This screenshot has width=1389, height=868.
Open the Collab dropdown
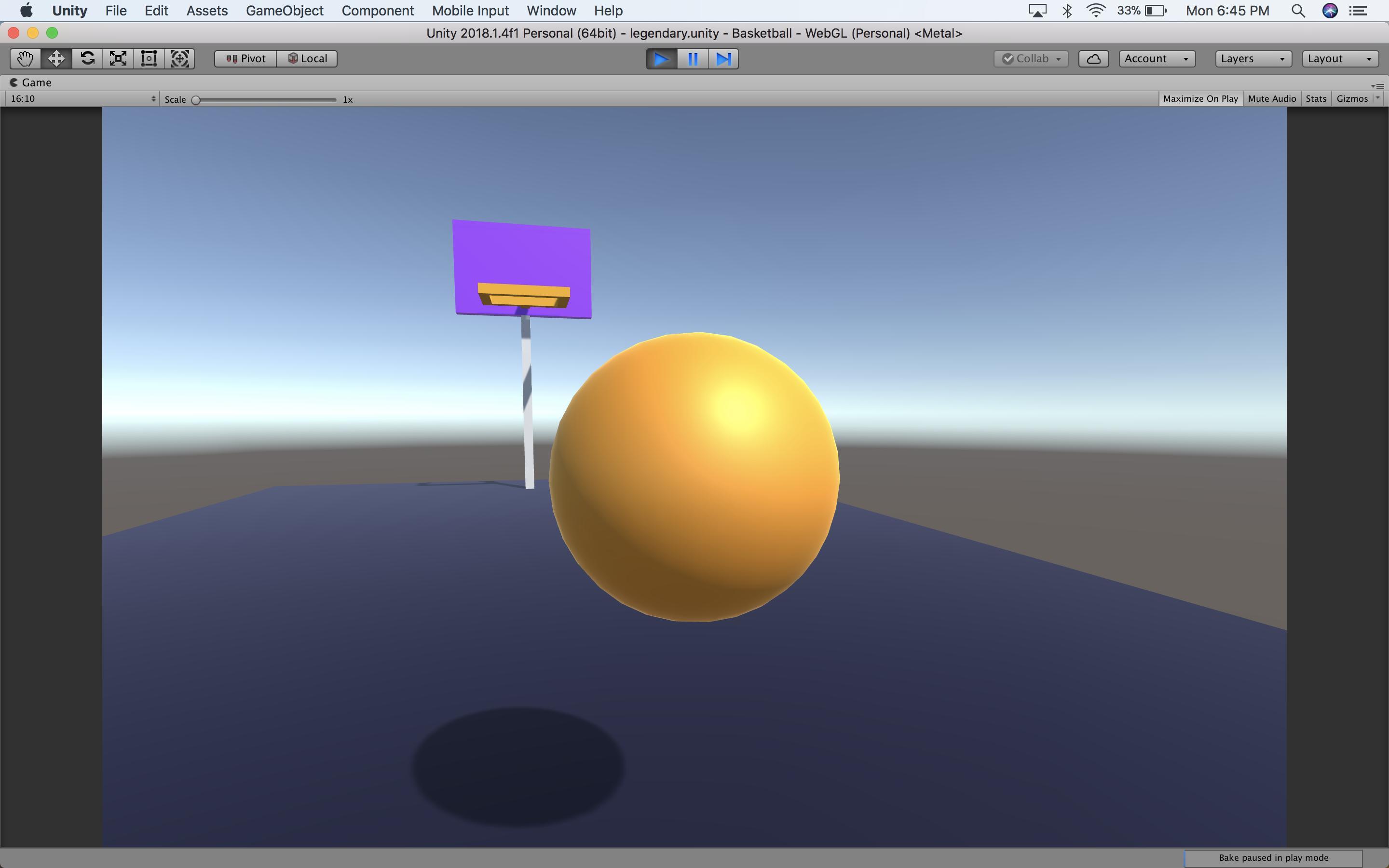coord(1031,58)
